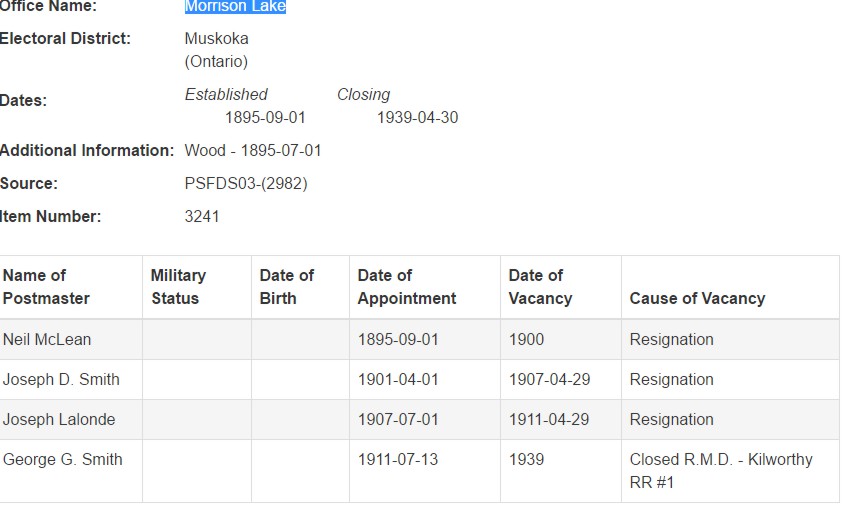This screenshot has width=847, height=525.
Task: Select the George G. Smith name cell
Action: click(x=63, y=460)
